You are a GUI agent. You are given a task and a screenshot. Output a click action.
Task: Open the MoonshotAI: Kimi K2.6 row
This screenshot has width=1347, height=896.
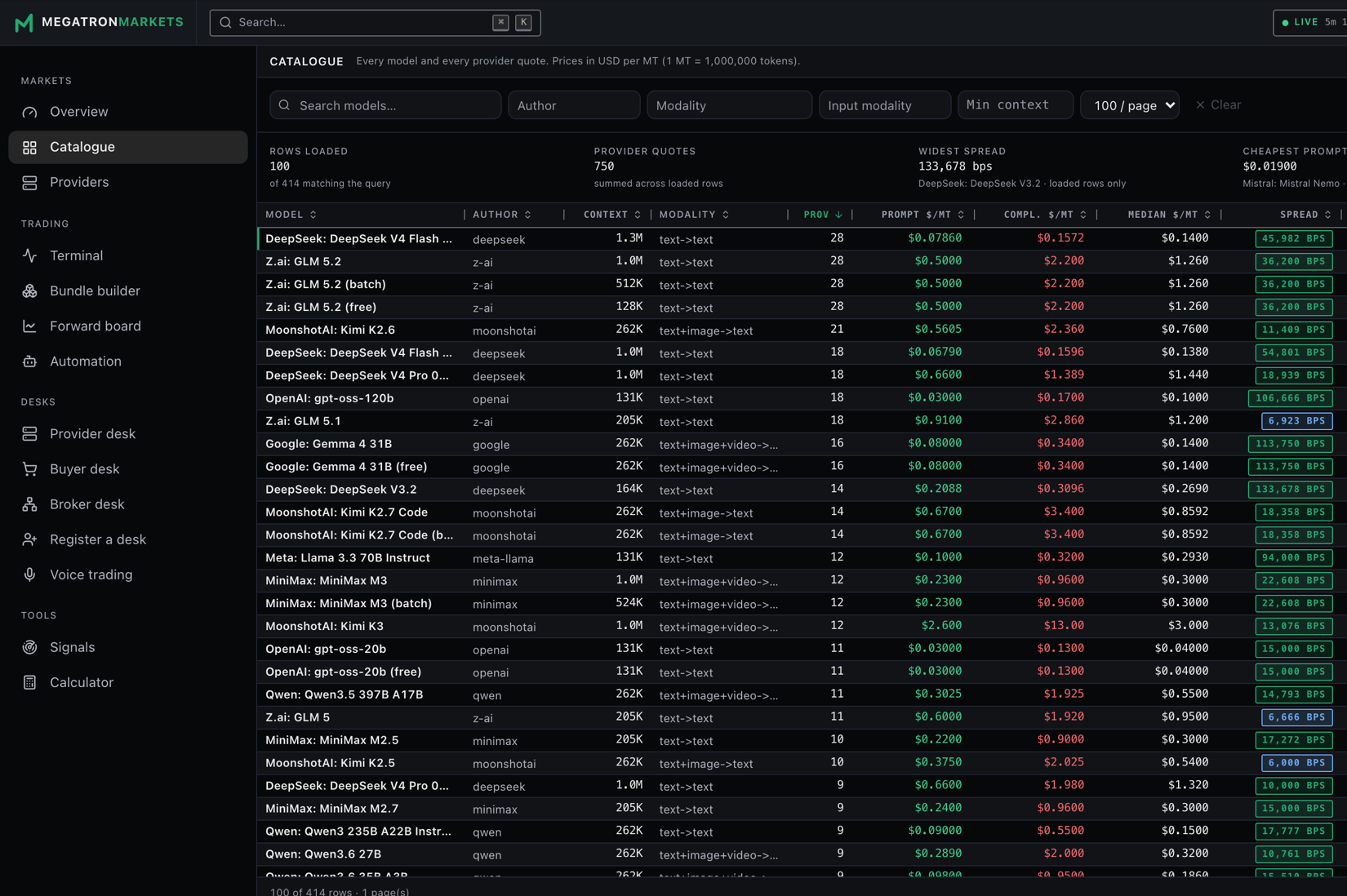[x=802, y=330]
